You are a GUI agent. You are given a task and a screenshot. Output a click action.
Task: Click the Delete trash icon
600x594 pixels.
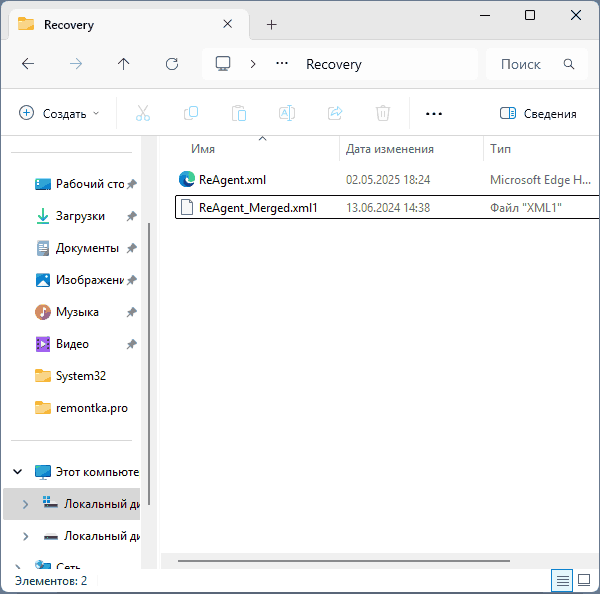pos(383,113)
